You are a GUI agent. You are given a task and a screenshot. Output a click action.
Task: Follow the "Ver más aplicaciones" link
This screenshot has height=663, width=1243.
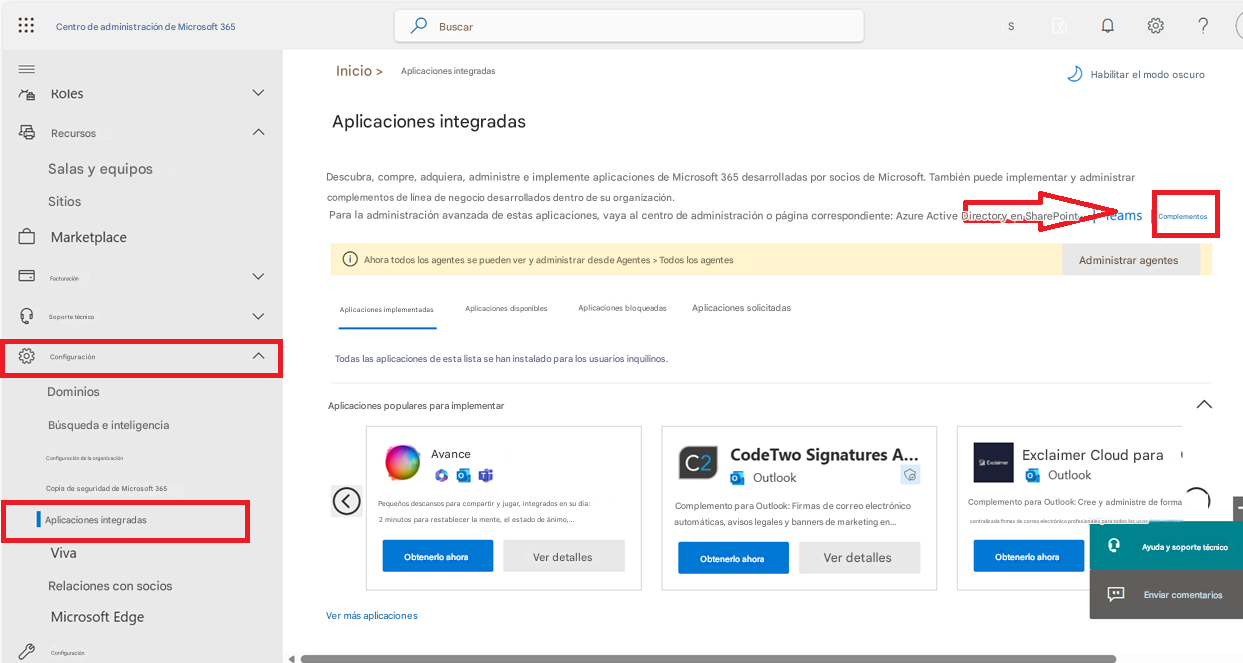point(372,616)
